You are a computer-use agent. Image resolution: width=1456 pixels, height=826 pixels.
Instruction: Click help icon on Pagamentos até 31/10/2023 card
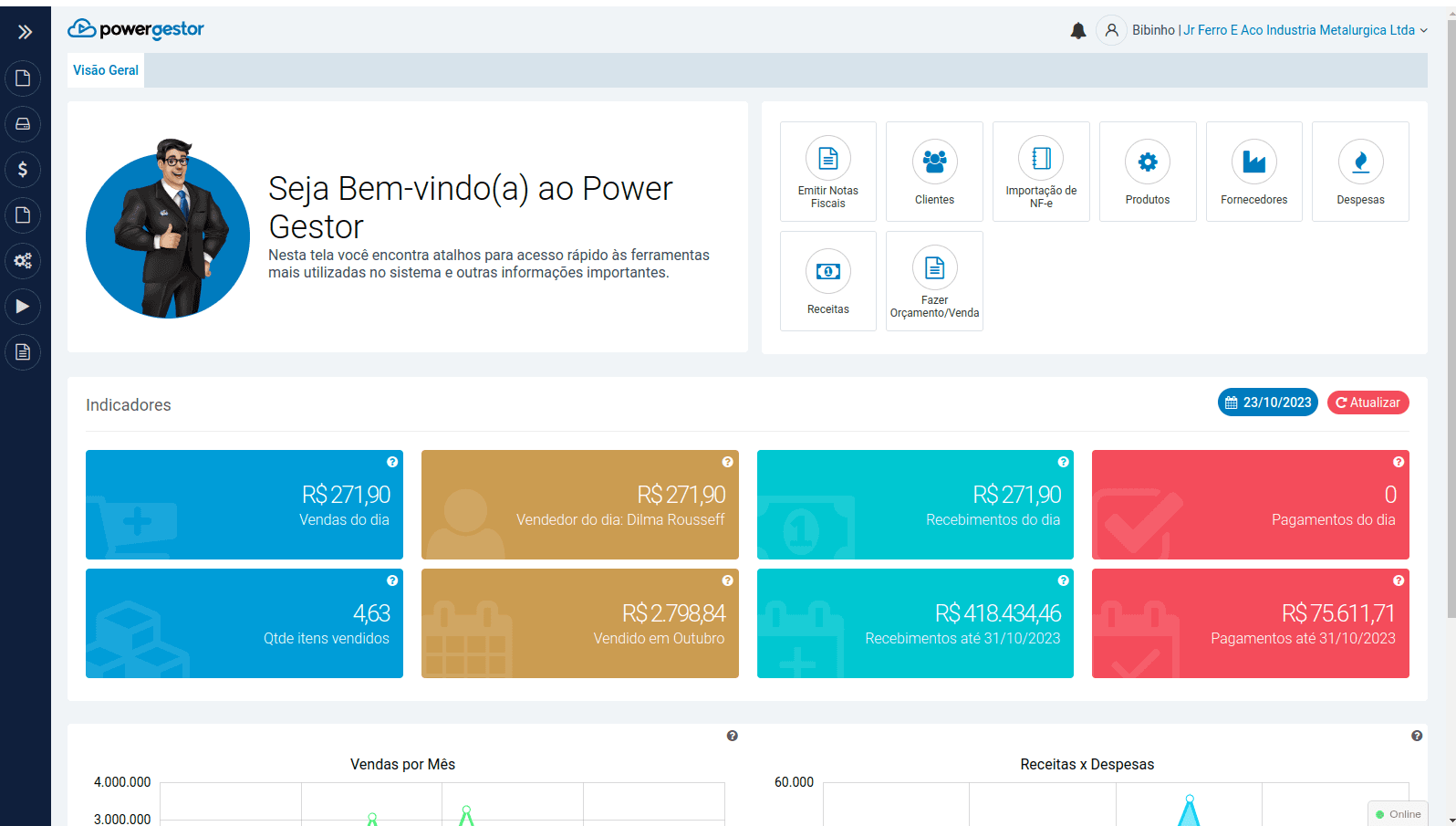1399,580
